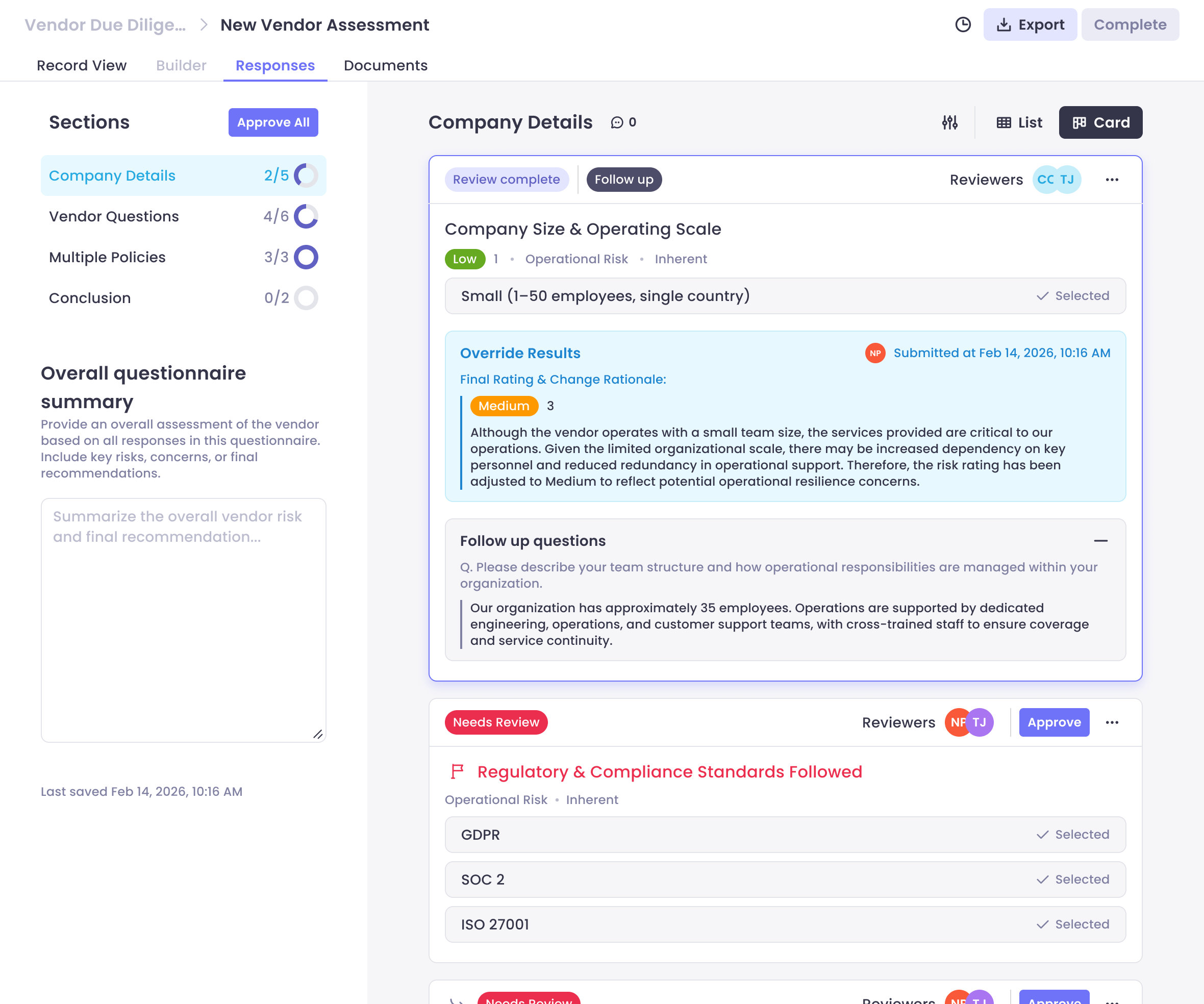Click the Review complete badge

pyautogui.click(x=507, y=180)
